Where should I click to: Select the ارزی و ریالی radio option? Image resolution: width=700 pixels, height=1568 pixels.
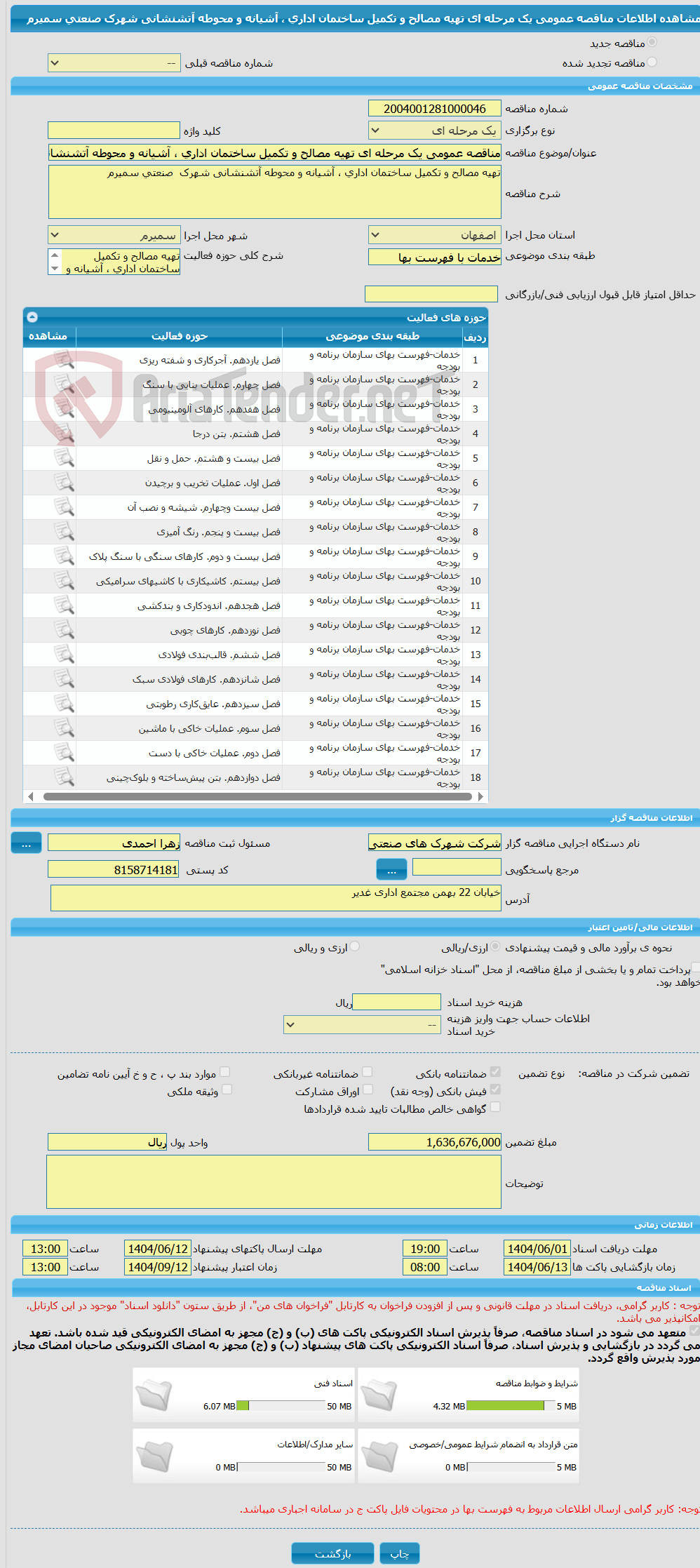pos(356,946)
